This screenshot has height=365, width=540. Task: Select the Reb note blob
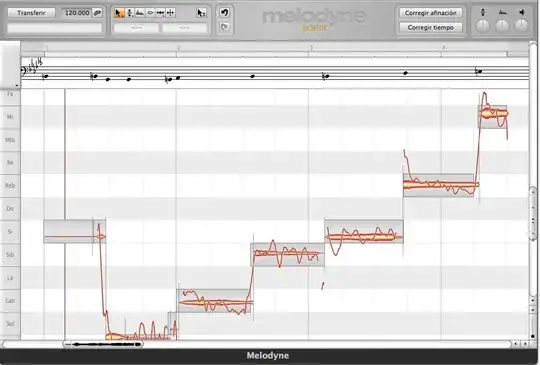(439, 185)
